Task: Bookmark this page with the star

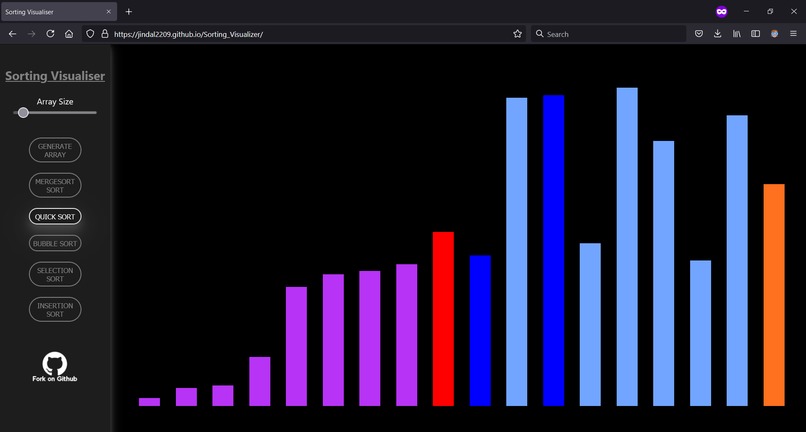Action: click(x=517, y=34)
